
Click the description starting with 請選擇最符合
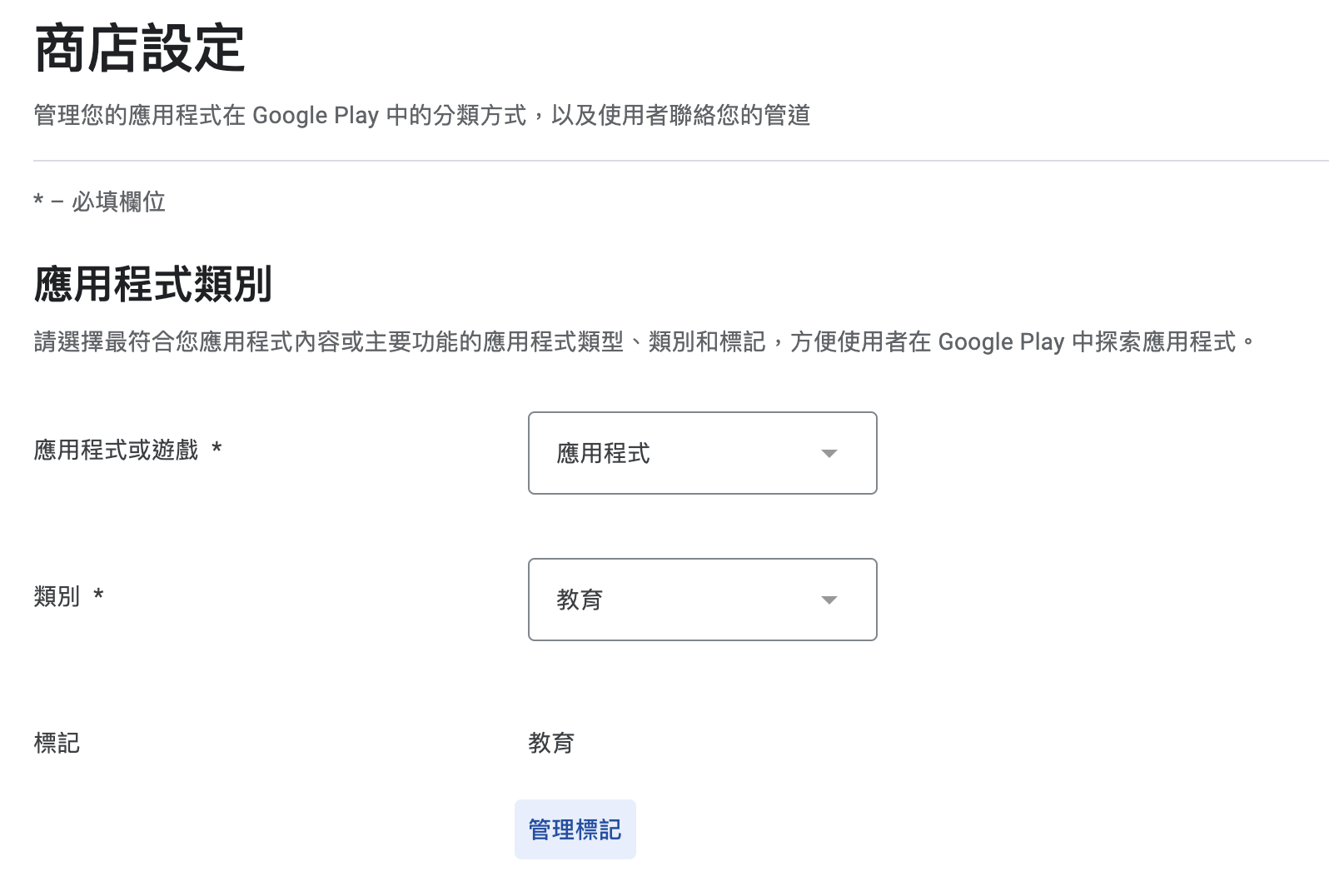(644, 341)
